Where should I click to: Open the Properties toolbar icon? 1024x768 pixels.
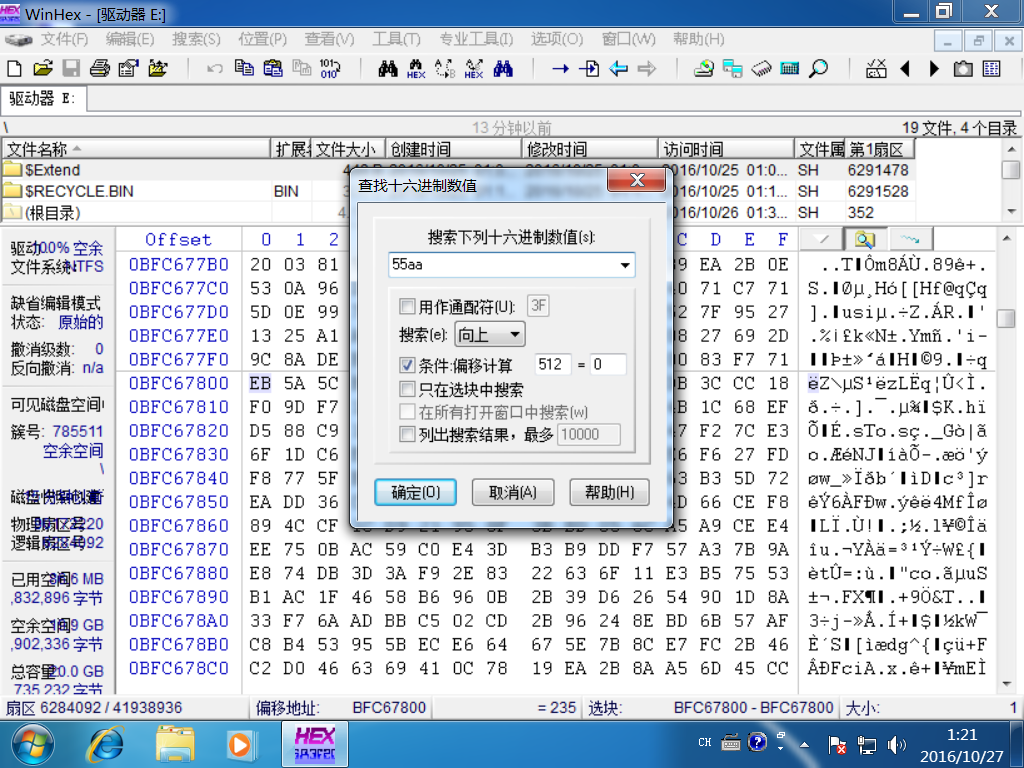[x=128, y=68]
